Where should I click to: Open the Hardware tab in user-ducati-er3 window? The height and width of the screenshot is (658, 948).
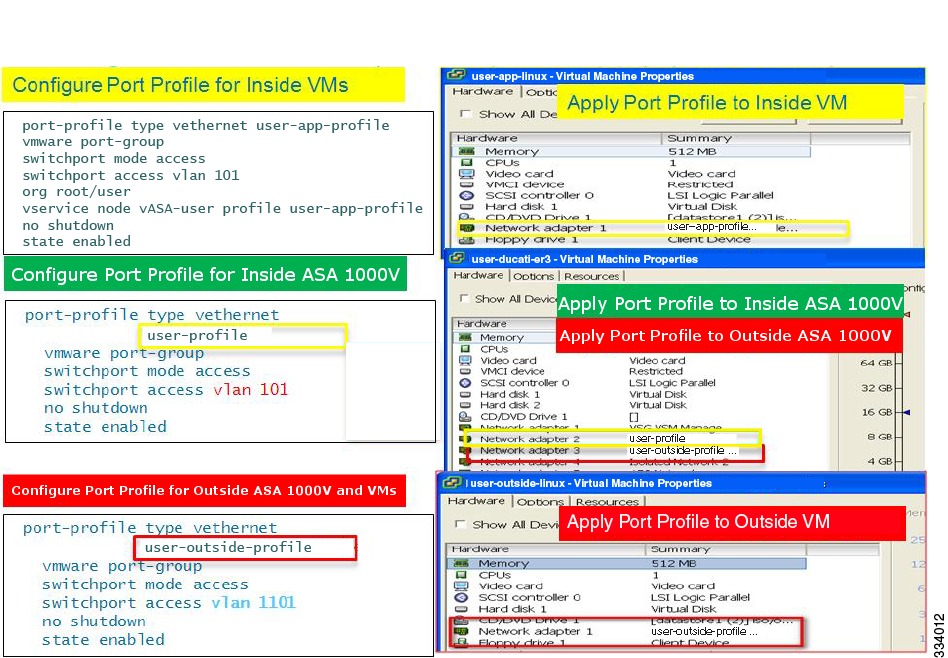[x=478, y=276]
